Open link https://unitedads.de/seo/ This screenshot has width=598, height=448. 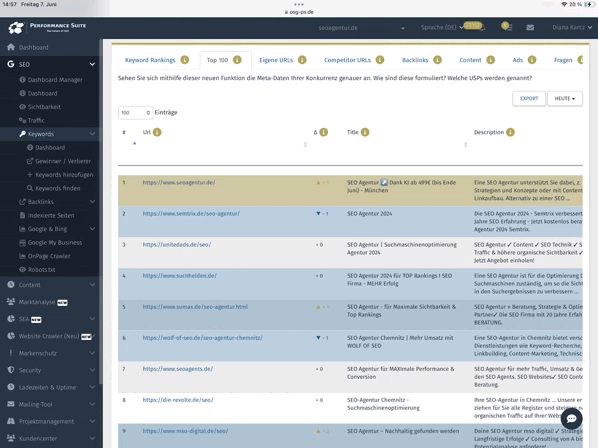point(177,245)
